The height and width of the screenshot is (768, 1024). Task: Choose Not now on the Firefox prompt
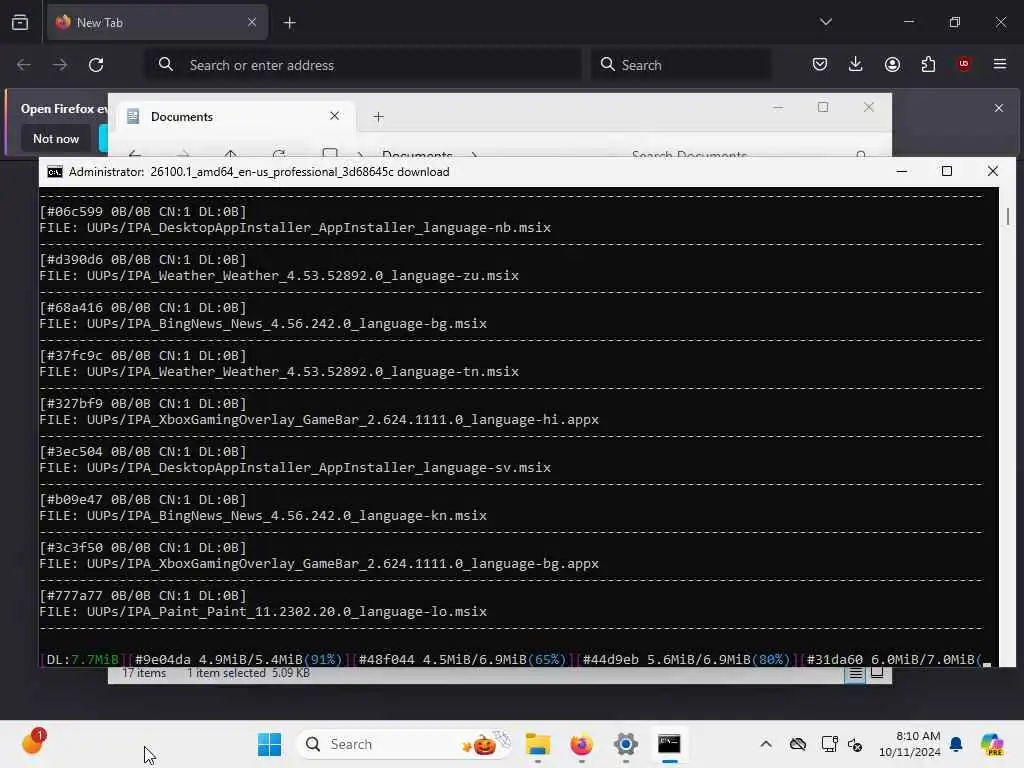56,138
